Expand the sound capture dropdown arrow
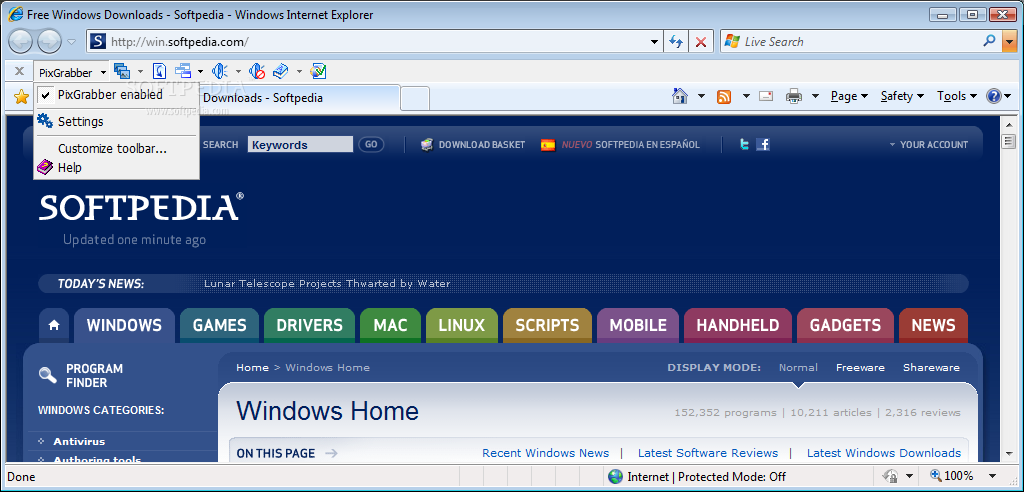 pos(238,71)
